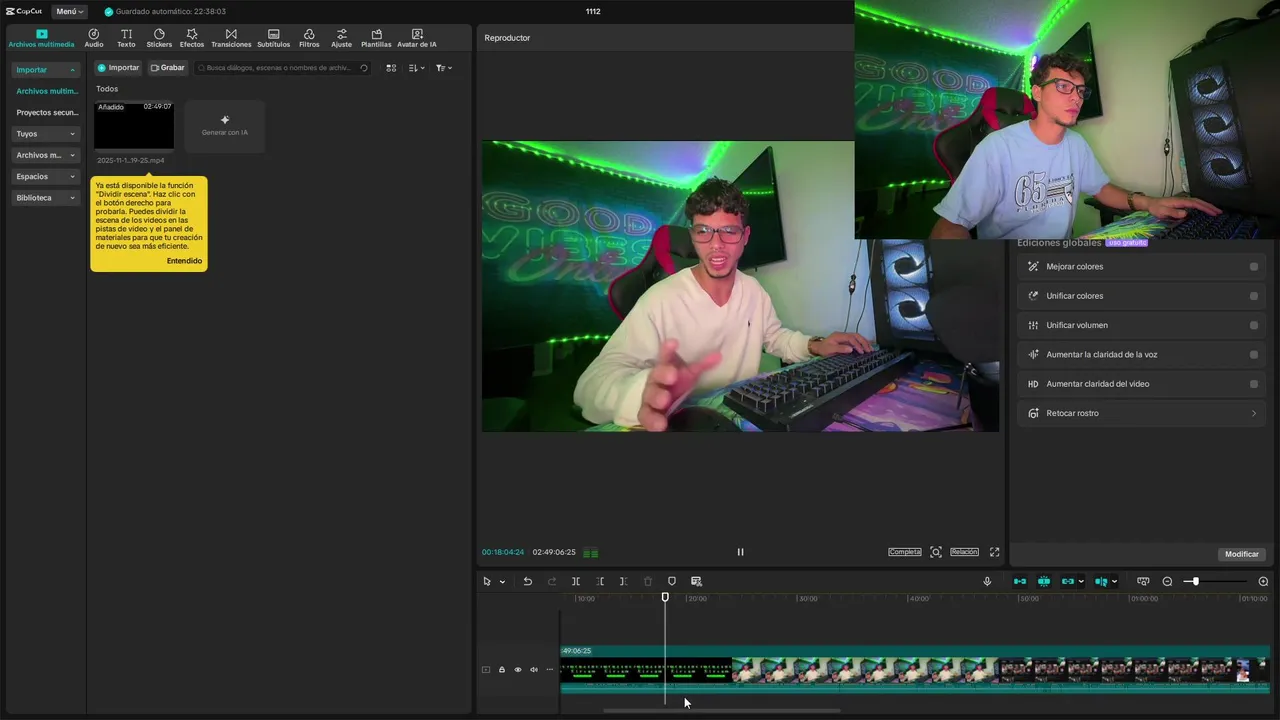Open the Audio panel tab
Screen dimensions: 1280x720
coord(94,38)
